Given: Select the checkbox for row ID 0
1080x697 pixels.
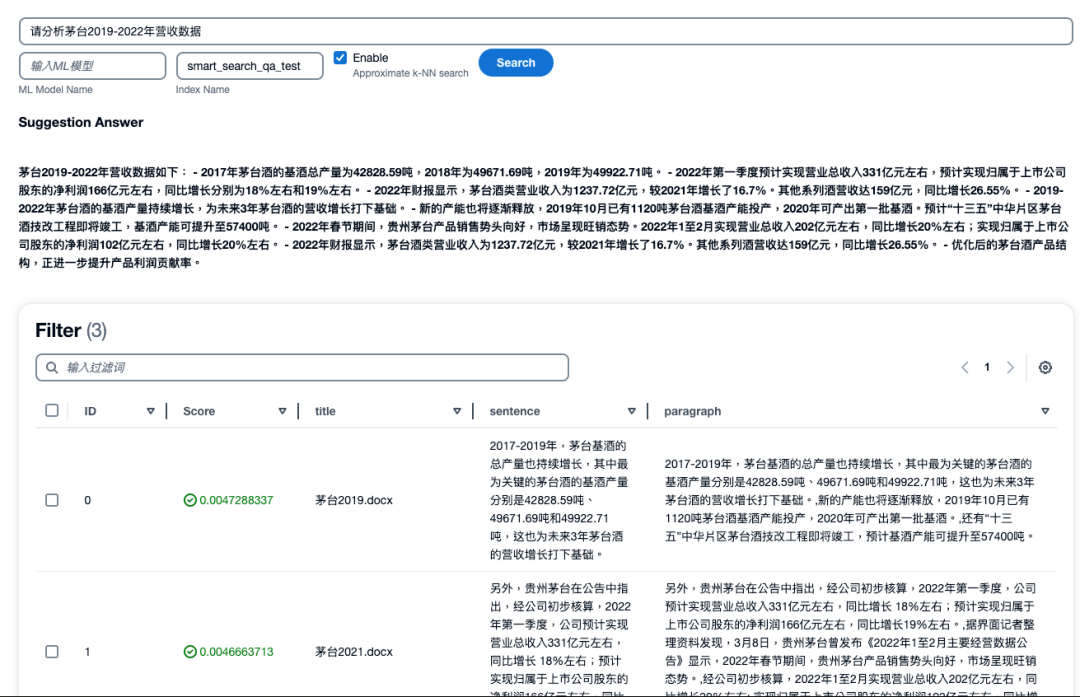Looking at the screenshot, I should pos(52,500).
